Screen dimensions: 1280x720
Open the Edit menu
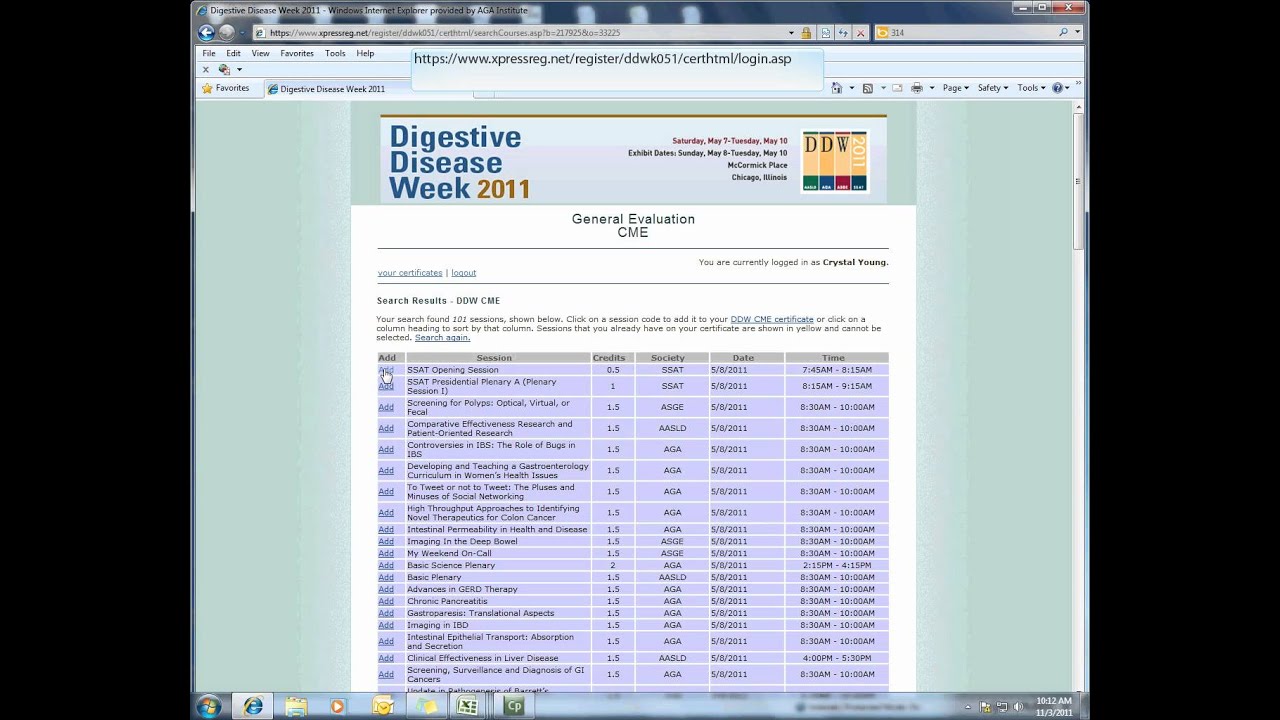233,53
